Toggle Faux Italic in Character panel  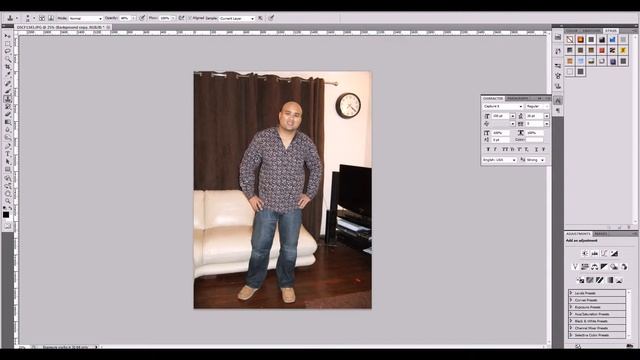click(x=495, y=149)
